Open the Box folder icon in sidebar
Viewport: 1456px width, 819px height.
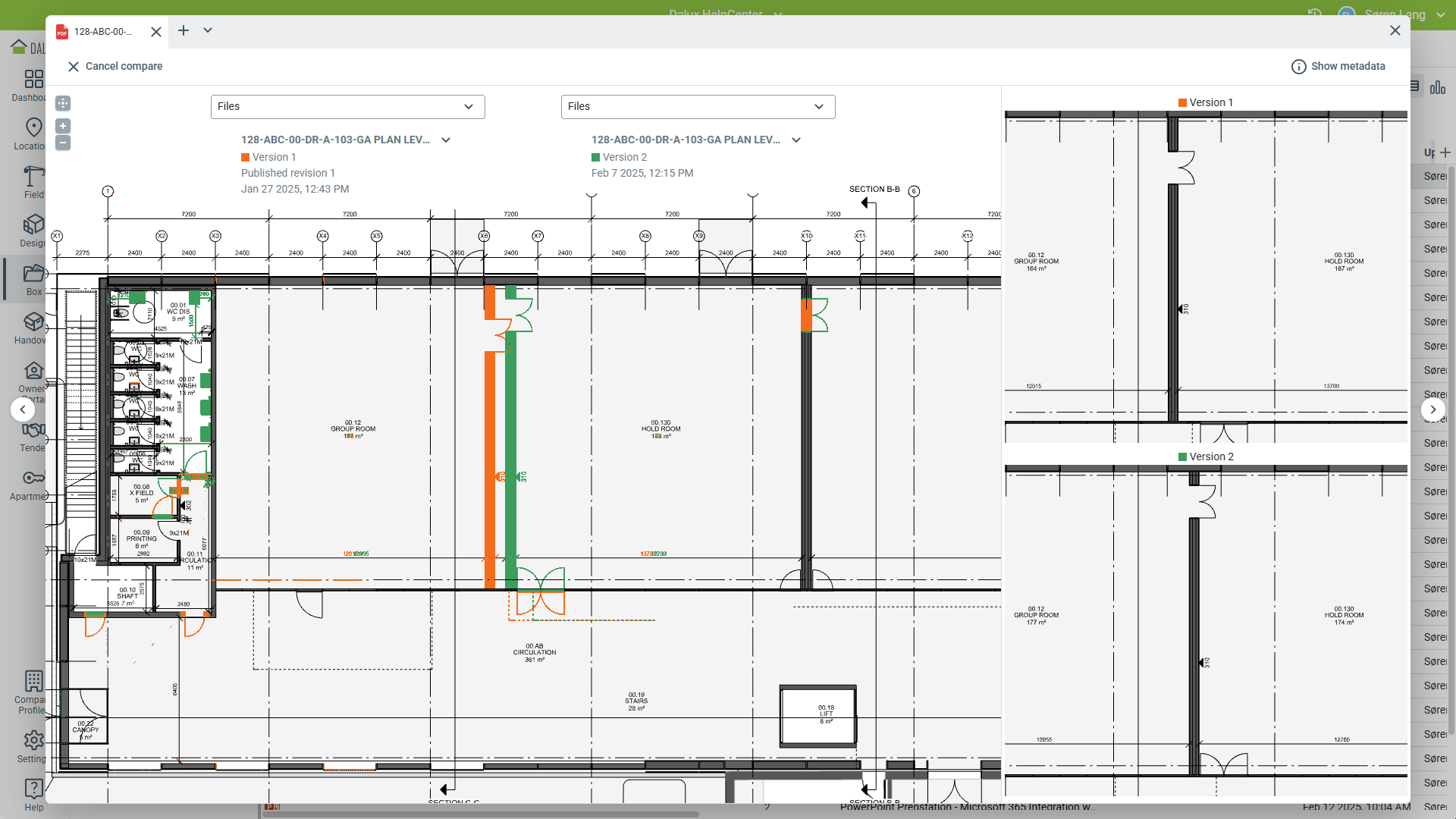(x=33, y=273)
